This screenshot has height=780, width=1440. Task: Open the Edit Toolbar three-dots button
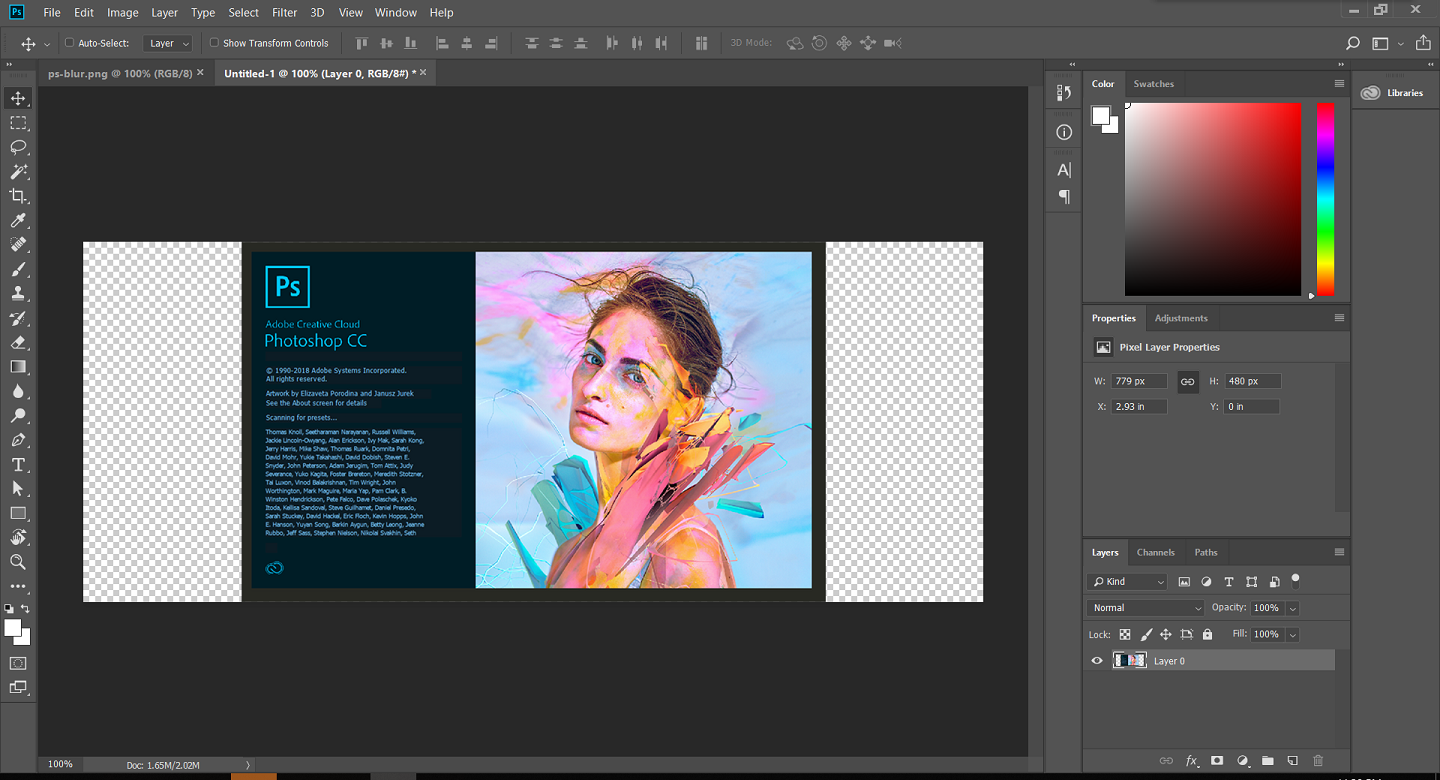(18, 587)
